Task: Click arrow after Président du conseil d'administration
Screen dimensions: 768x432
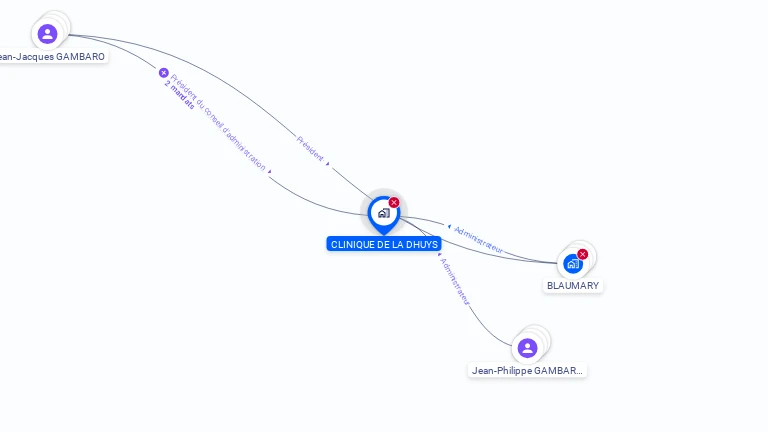Action: (269, 171)
